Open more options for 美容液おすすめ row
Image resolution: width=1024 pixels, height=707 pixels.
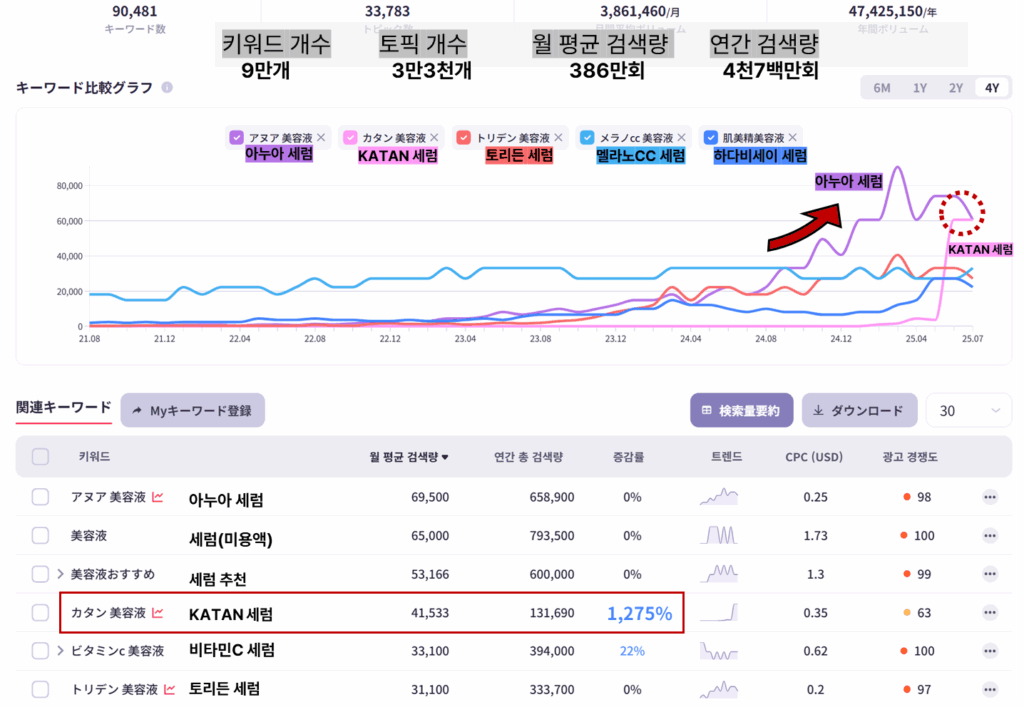pyautogui.click(x=990, y=574)
